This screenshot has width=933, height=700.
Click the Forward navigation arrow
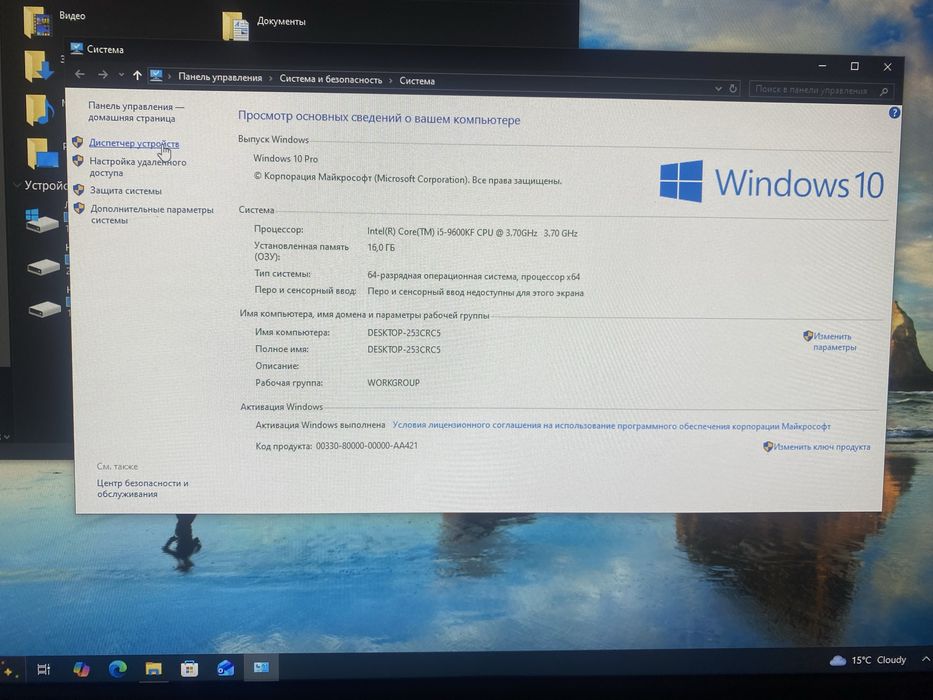103,74
